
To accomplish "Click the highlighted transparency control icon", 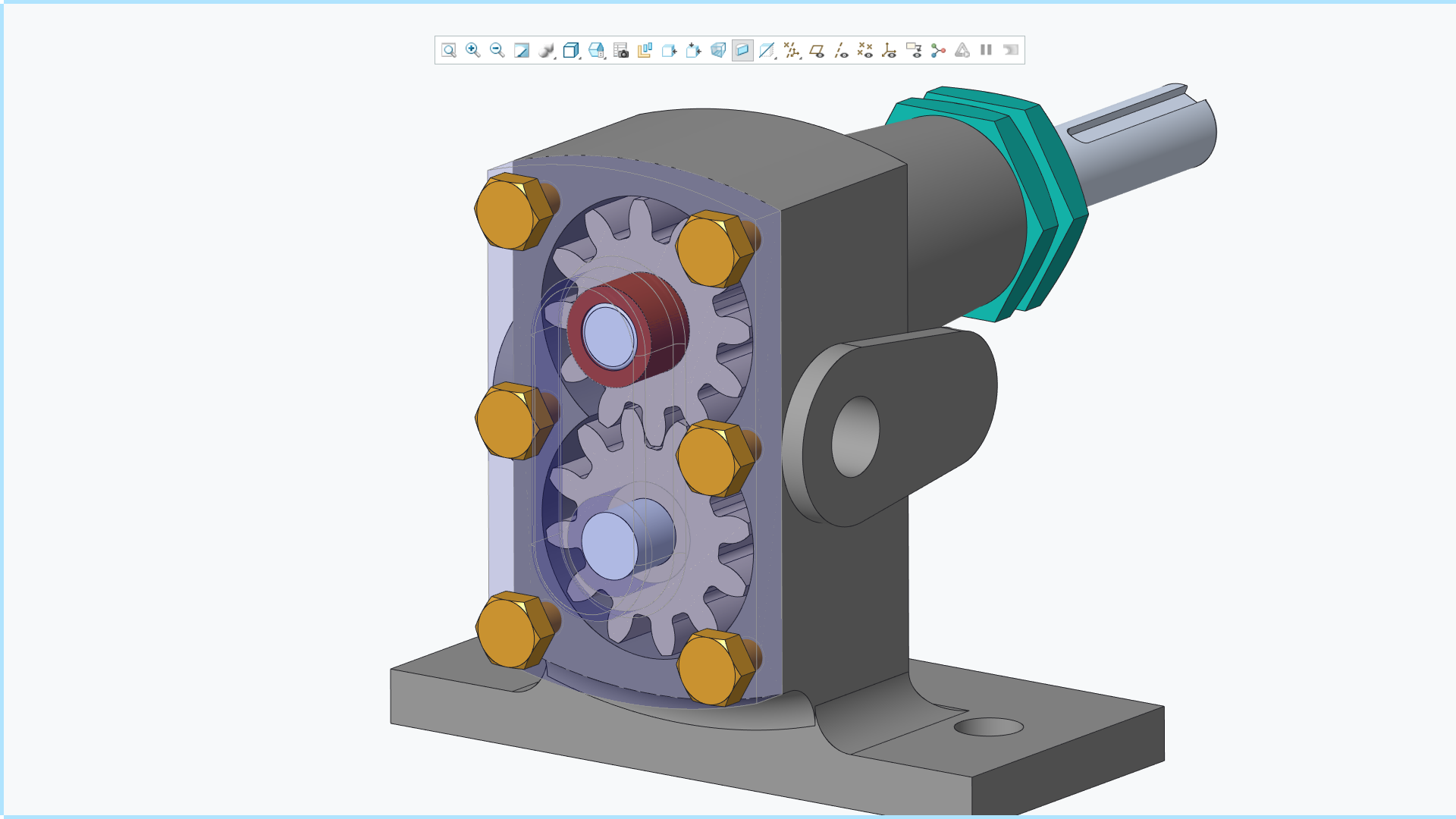I will click(x=742, y=50).
